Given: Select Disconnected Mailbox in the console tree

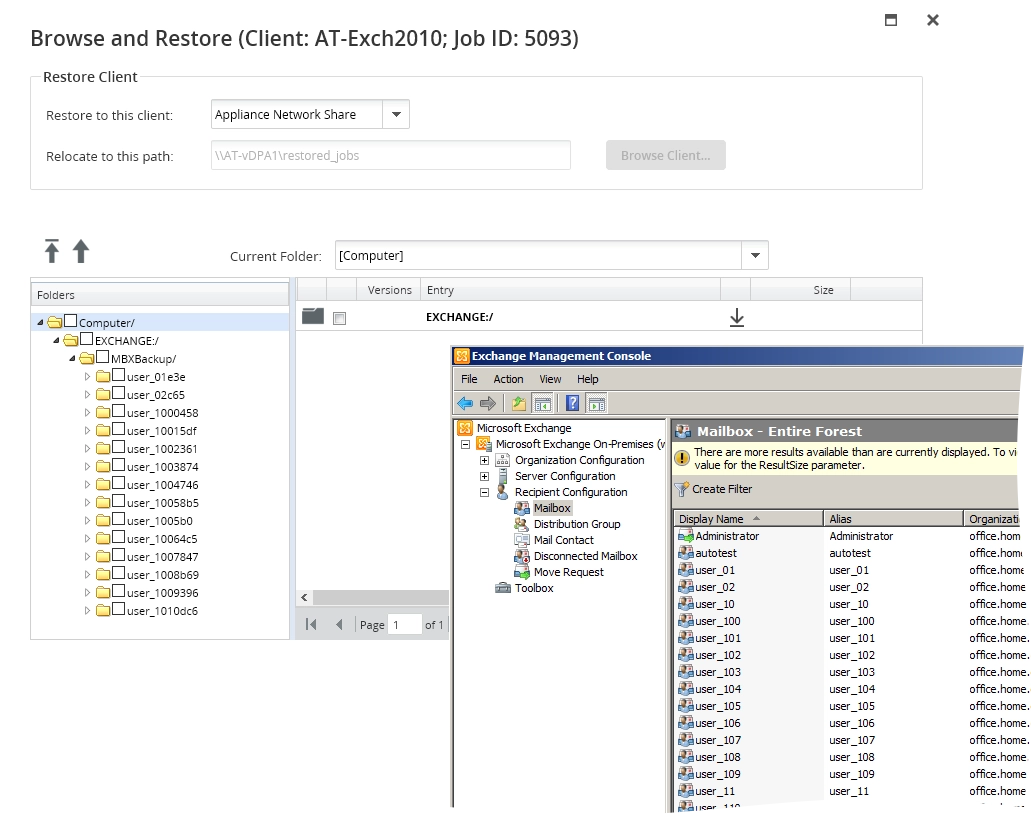Looking at the screenshot, I should click(585, 556).
